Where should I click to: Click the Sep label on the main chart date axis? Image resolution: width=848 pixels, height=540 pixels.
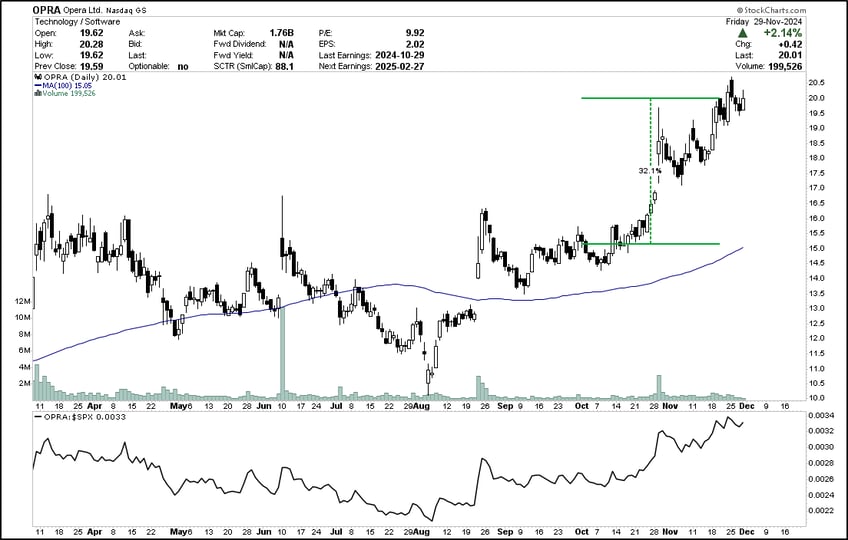(x=505, y=406)
